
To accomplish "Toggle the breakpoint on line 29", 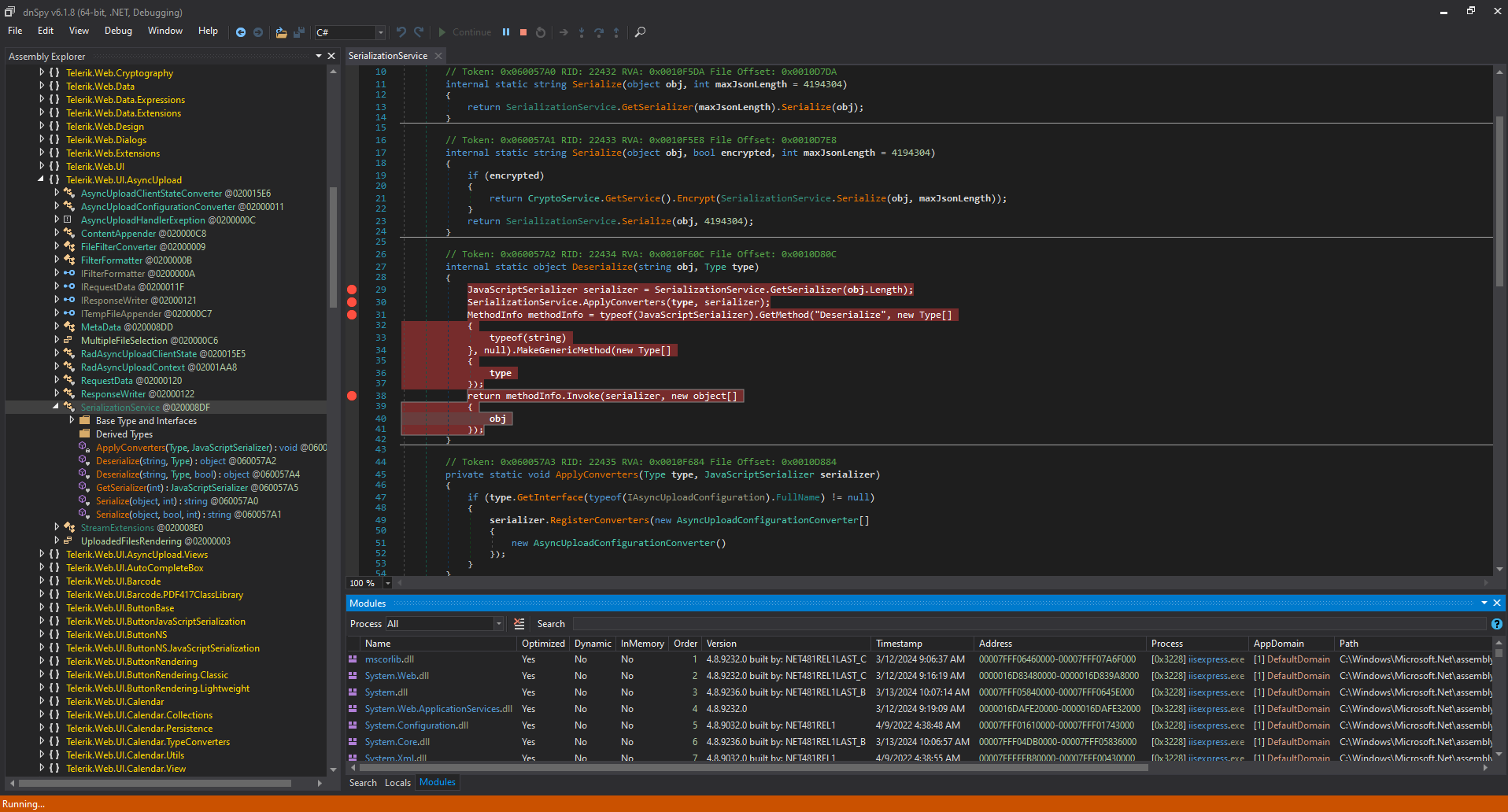I will point(352,290).
